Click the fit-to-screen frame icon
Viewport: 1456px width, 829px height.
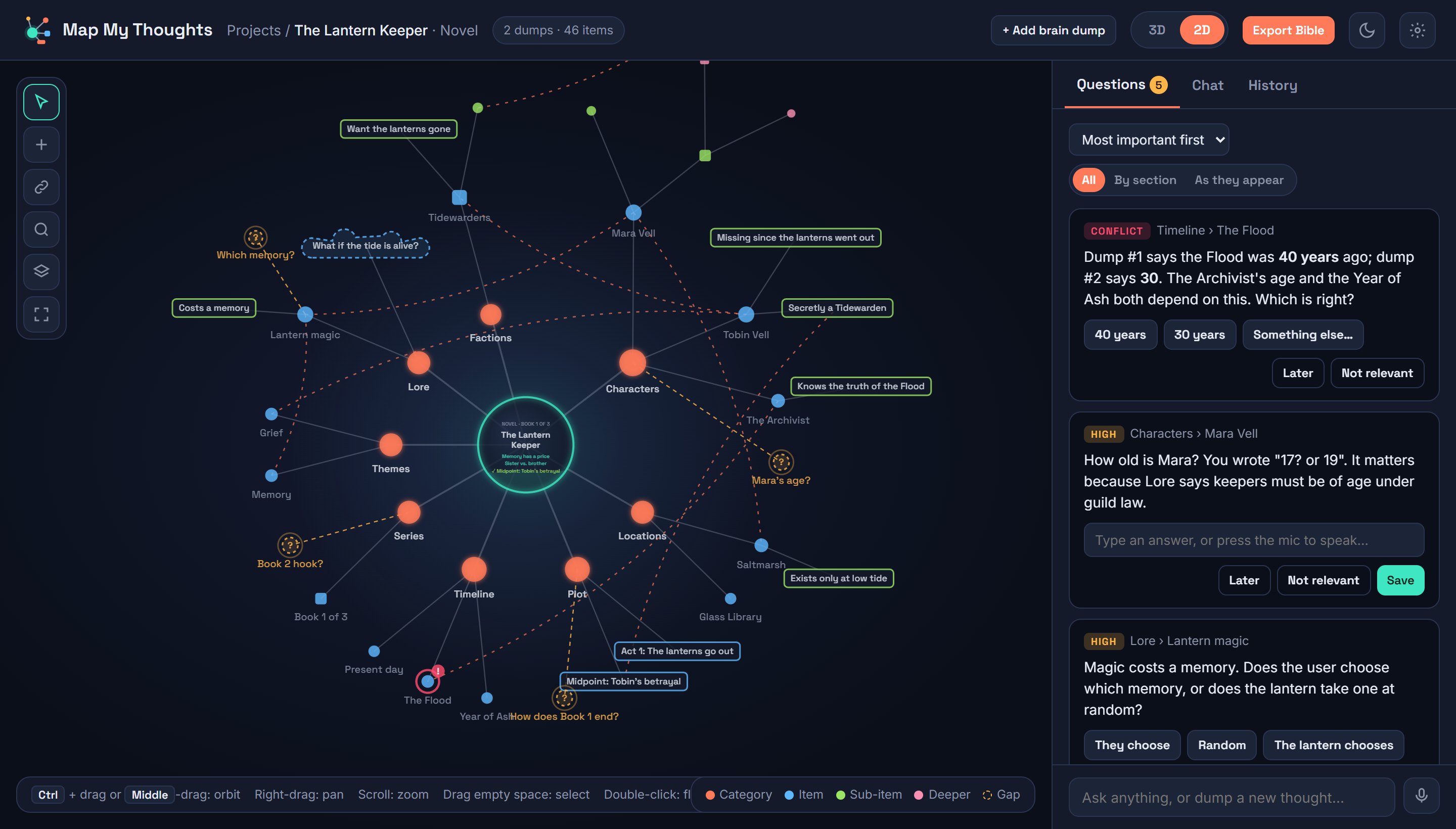click(41, 314)
